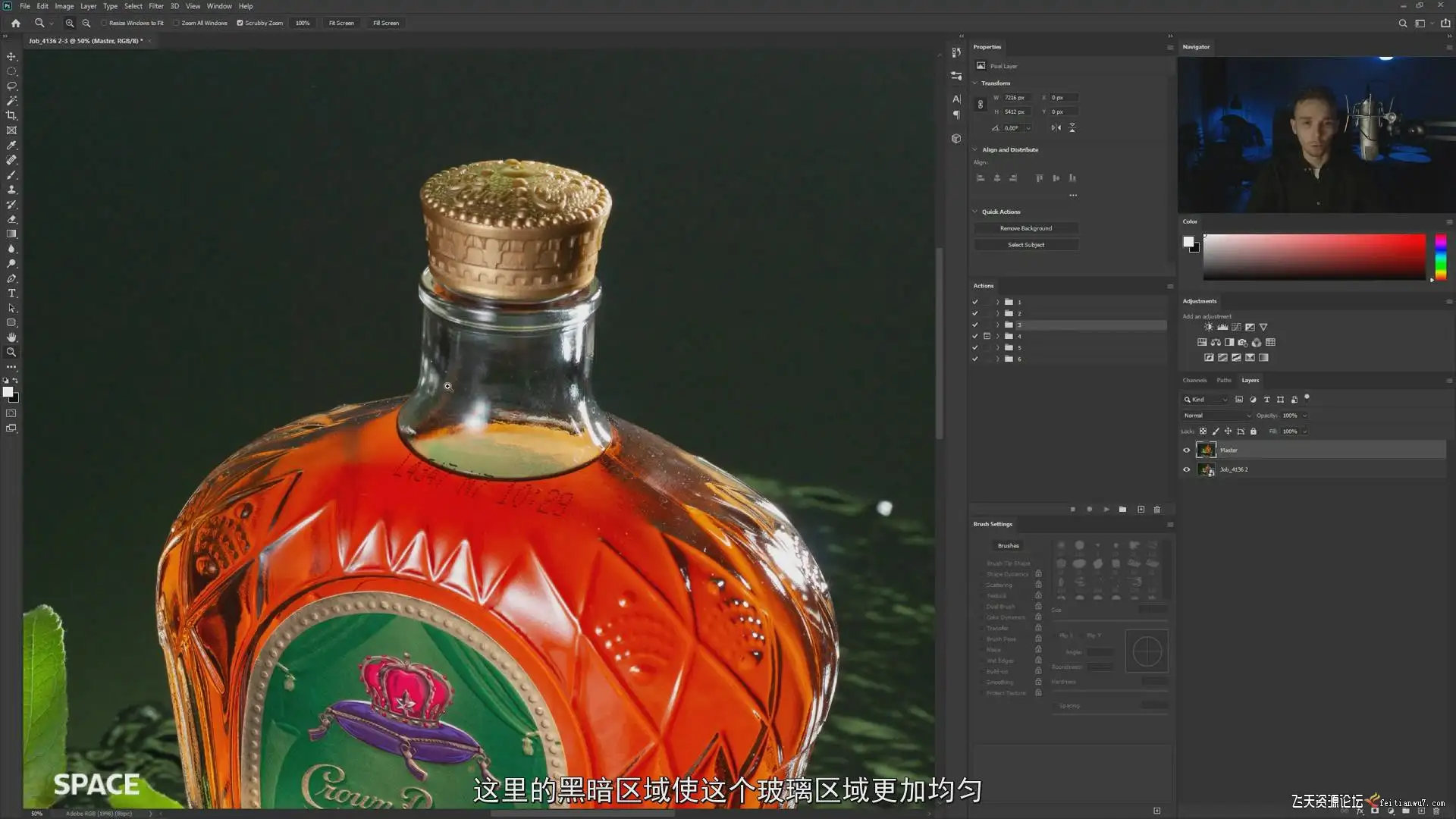Click the Fit Screen button
The width and height of the screenshot is (1456, 819).
click(340, 23)
